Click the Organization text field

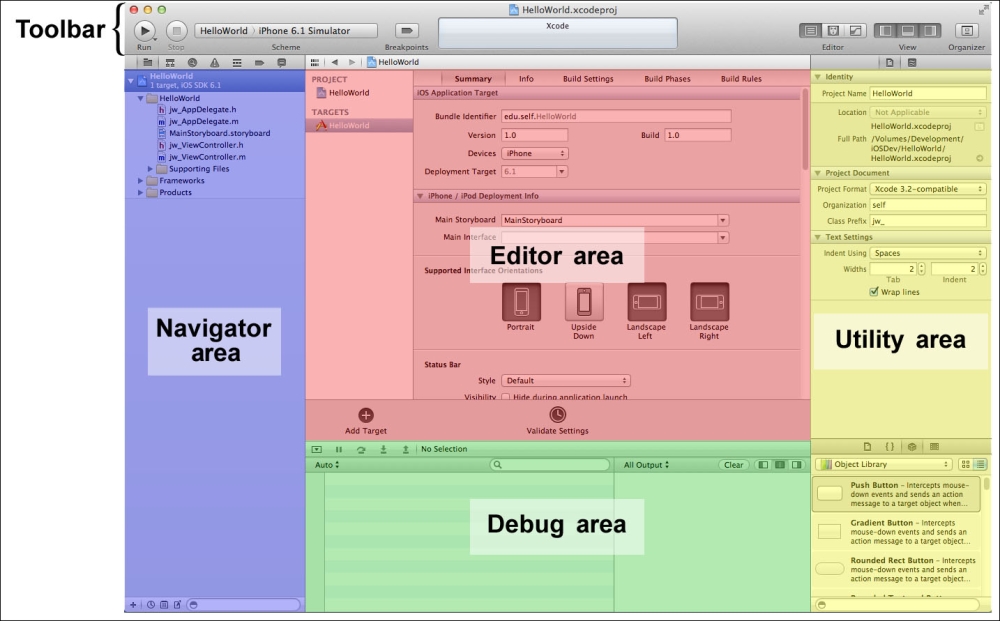[929, 205]
